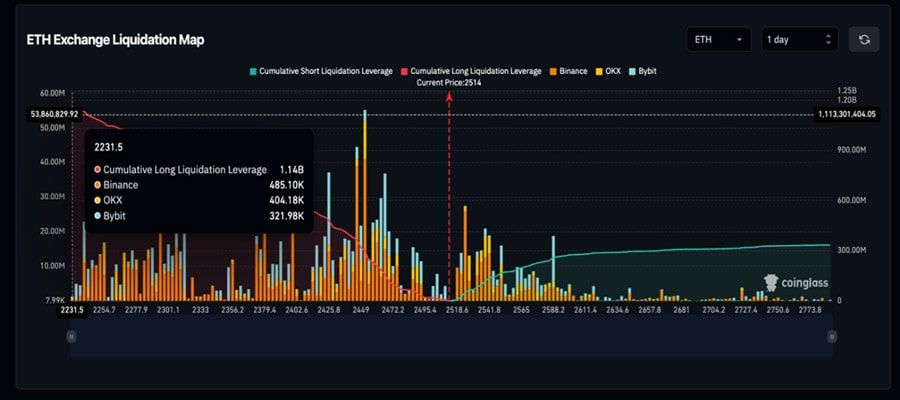
Task: Click the red Long Liquidation legend swatch
Action: click(x=404, y=72)
